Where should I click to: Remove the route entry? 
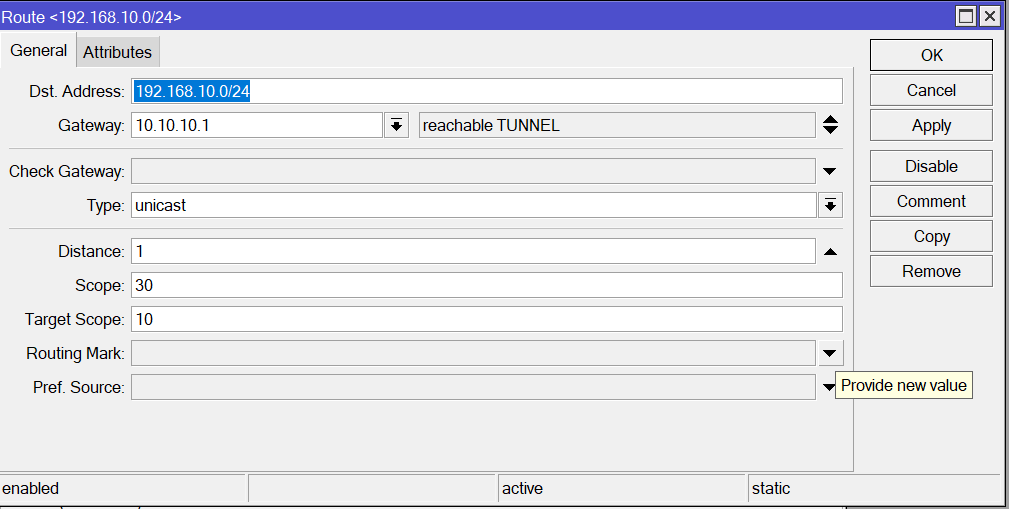point(931,272)
